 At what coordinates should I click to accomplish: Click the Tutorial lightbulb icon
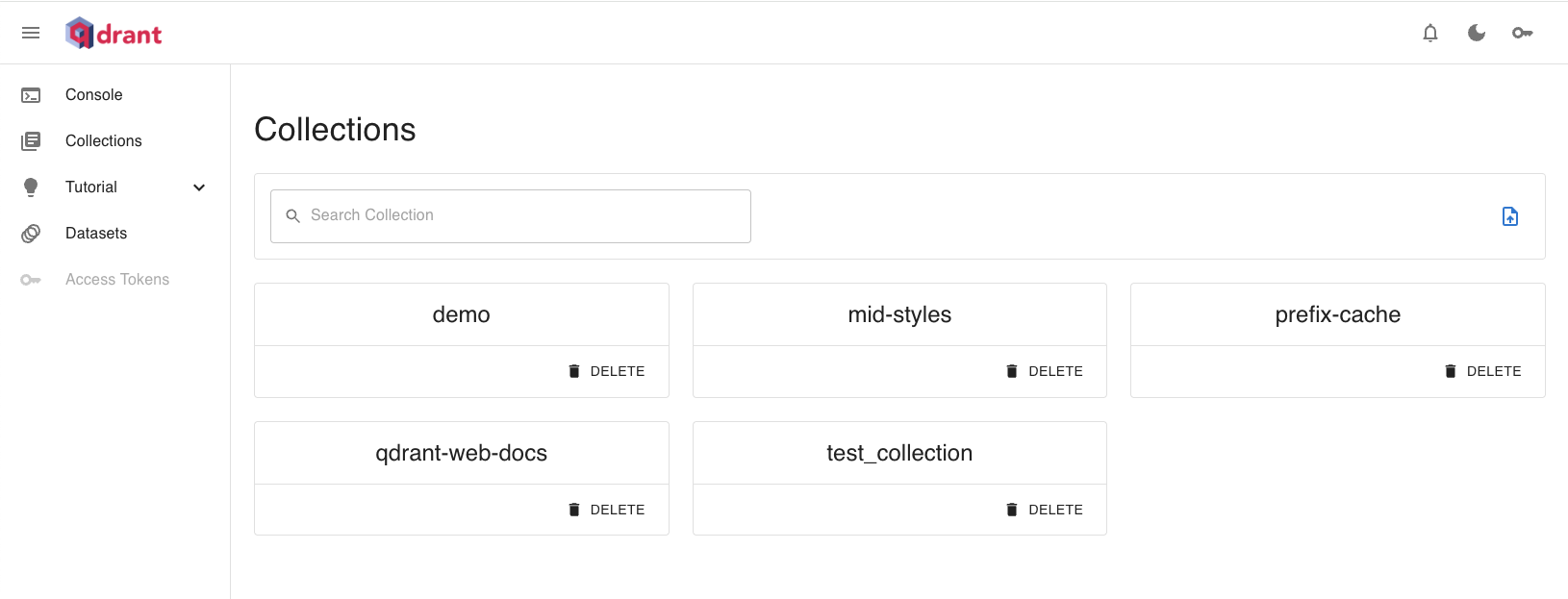click(31, 187)
